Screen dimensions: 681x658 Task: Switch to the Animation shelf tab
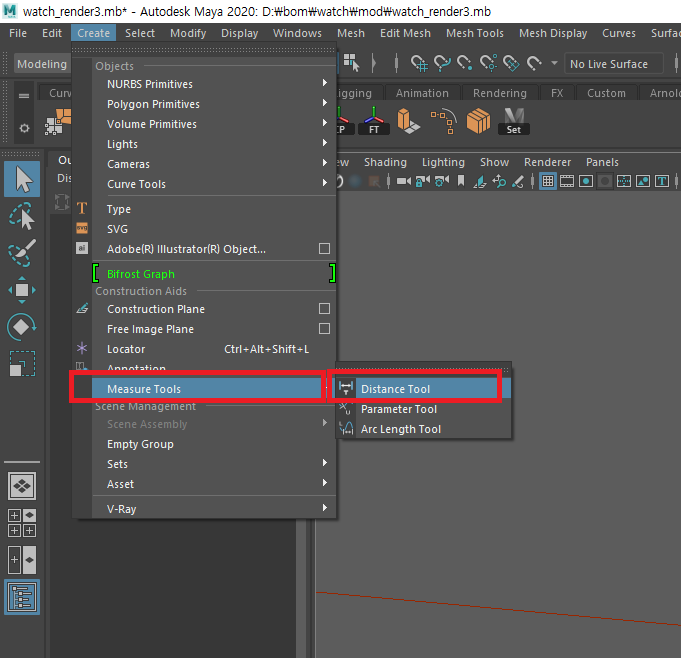tap(422, 93)
